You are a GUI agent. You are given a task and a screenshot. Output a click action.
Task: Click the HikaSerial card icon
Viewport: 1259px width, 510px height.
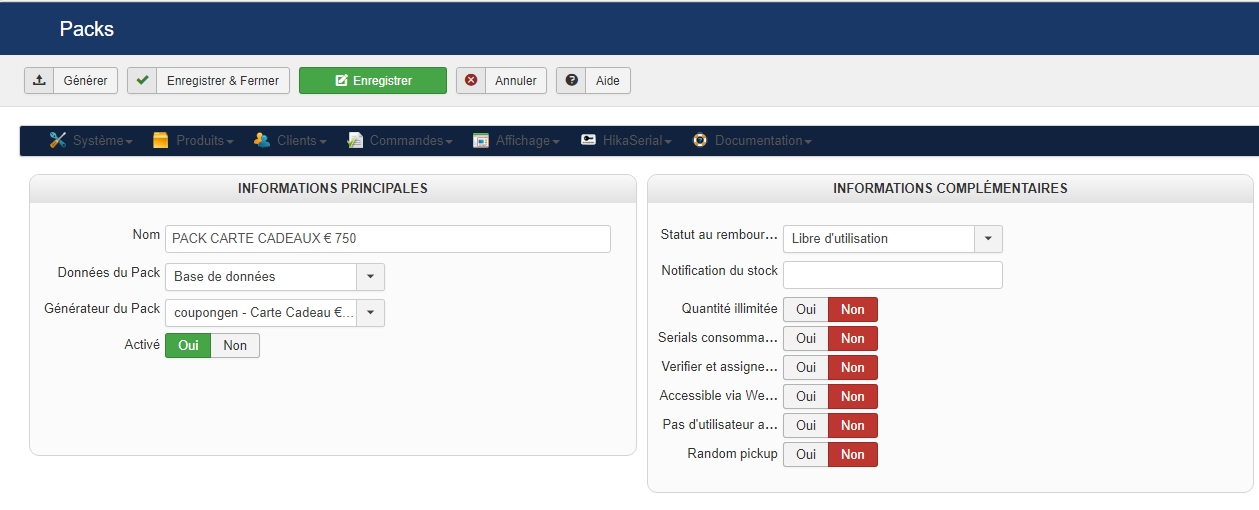[x=588, y=140]
